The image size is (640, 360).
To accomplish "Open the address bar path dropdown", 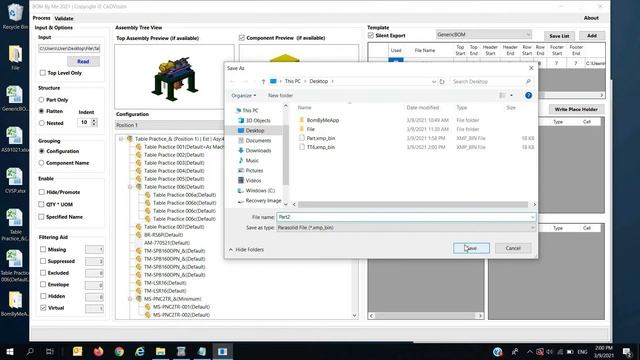I will click(x=434, y=81).
